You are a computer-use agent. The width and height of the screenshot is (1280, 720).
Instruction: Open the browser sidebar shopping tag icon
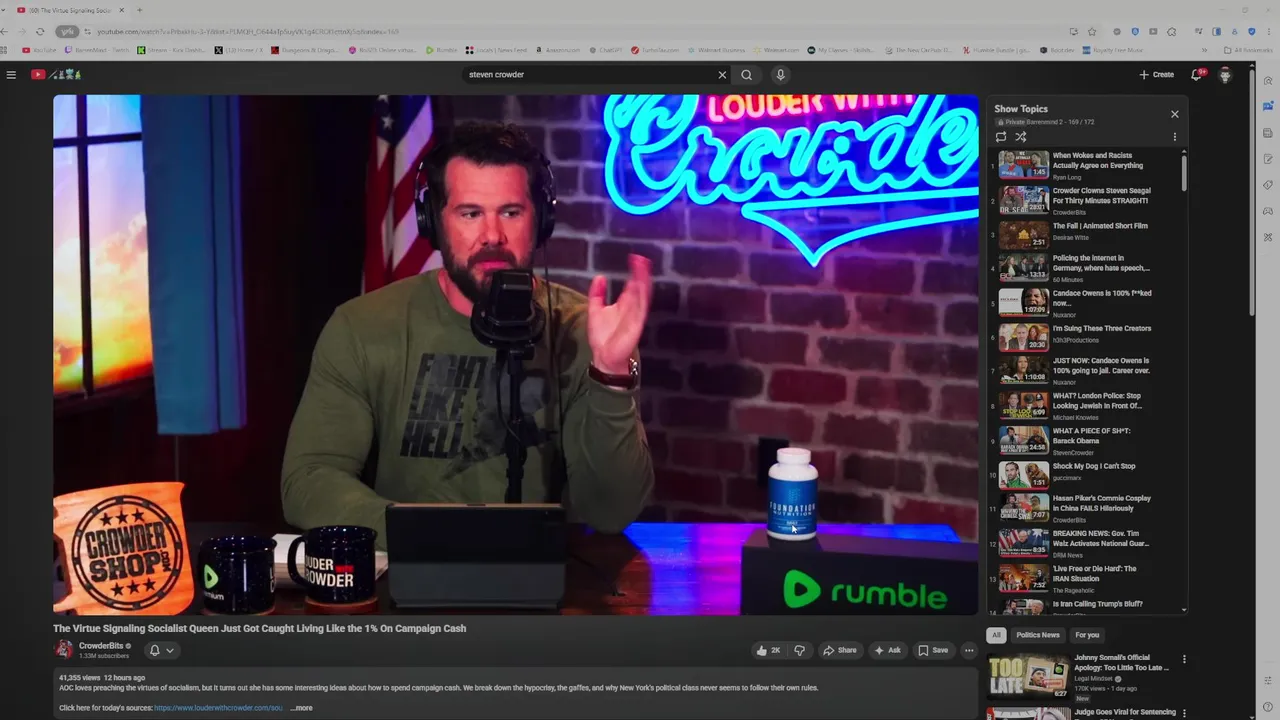[x=1268, y=185]
